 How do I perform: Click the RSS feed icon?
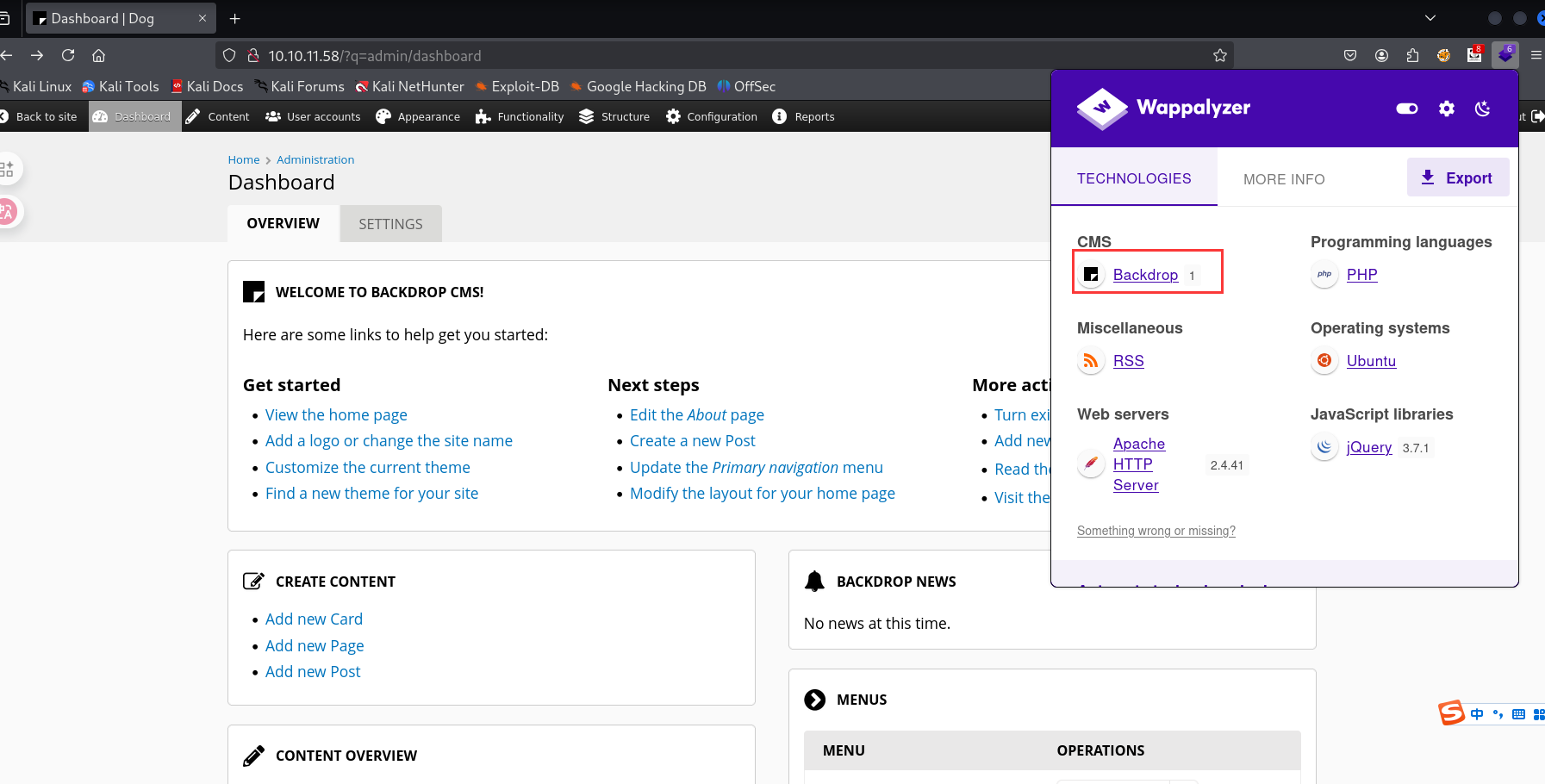point(1091,361)
